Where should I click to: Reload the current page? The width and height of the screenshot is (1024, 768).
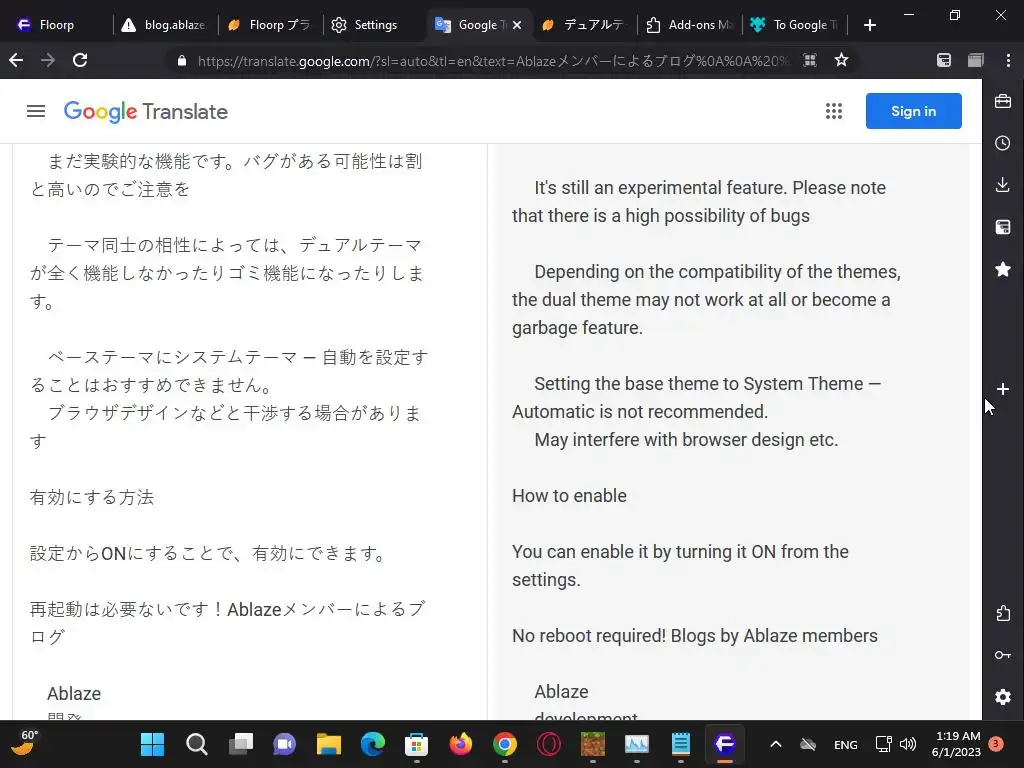click(x=80, y=60)
